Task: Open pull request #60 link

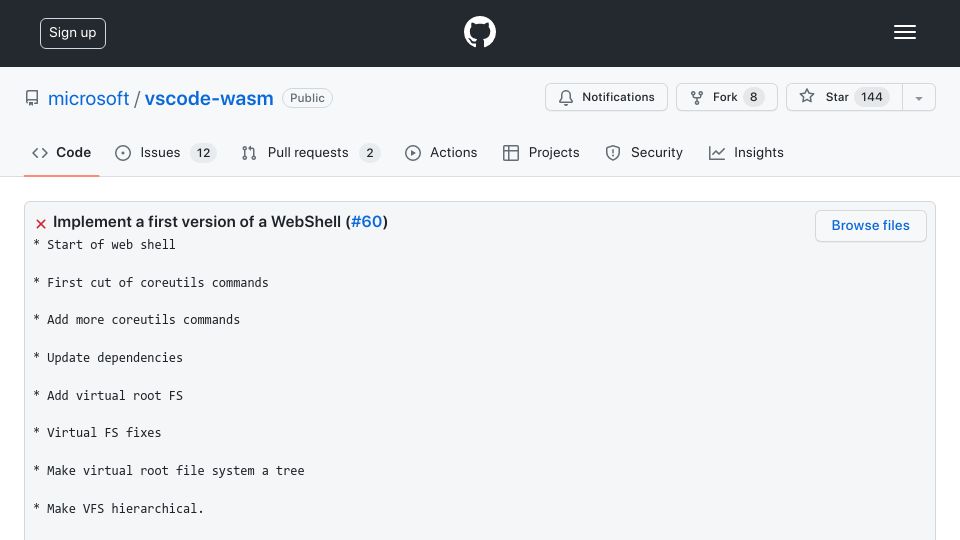Action: pos(367,222)
